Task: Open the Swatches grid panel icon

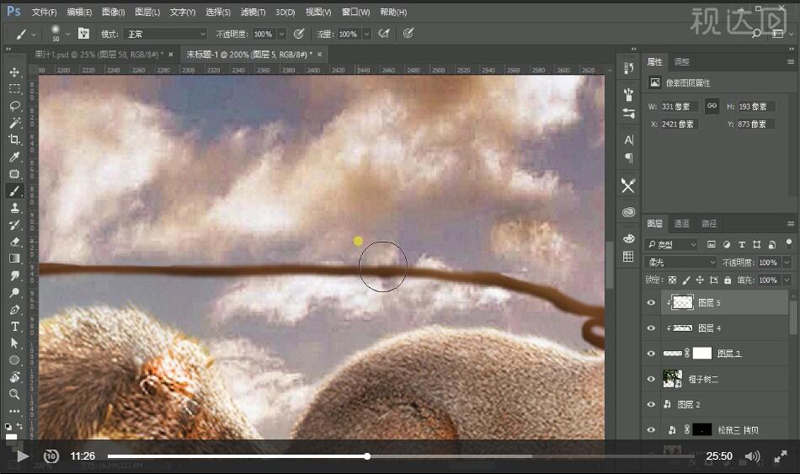Action: 629,257
